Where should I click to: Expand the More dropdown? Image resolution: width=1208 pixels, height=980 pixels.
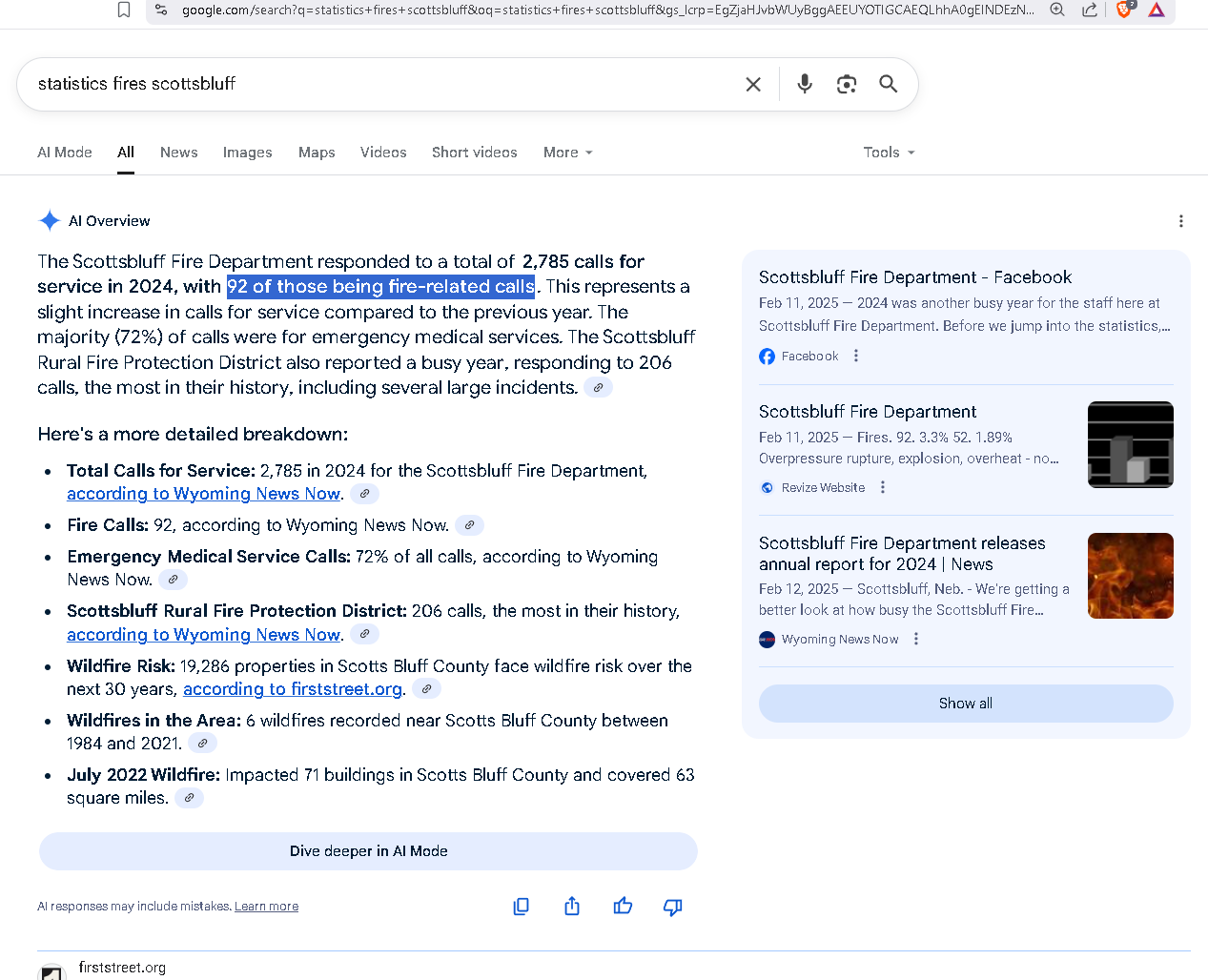pyautogui.click(x=568, y=153)
